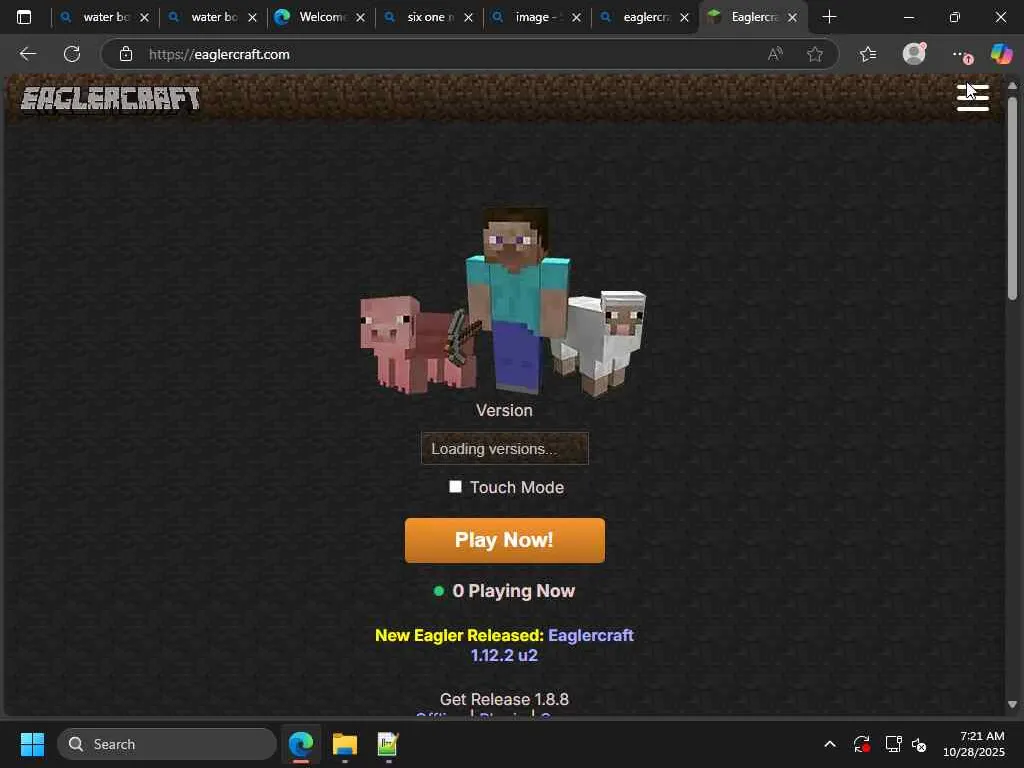Click the address bar URL eaglercraft.com
Viewport: 1024px width, 768px height.
coord(219,54)
